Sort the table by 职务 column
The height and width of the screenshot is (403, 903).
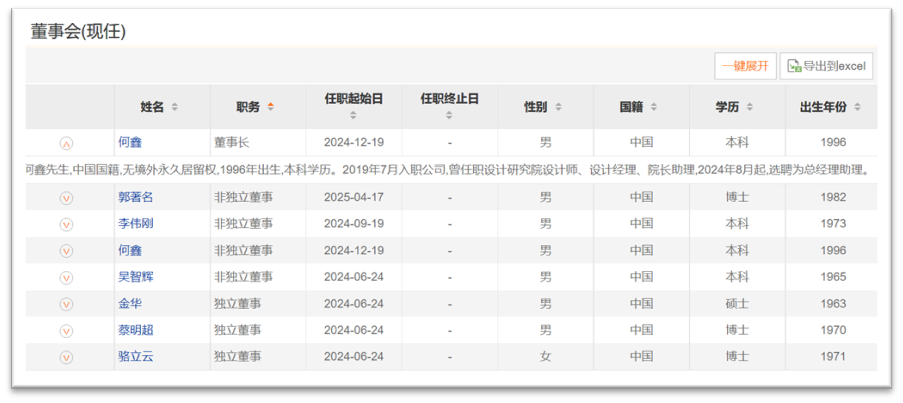click(x=270, y=107)
